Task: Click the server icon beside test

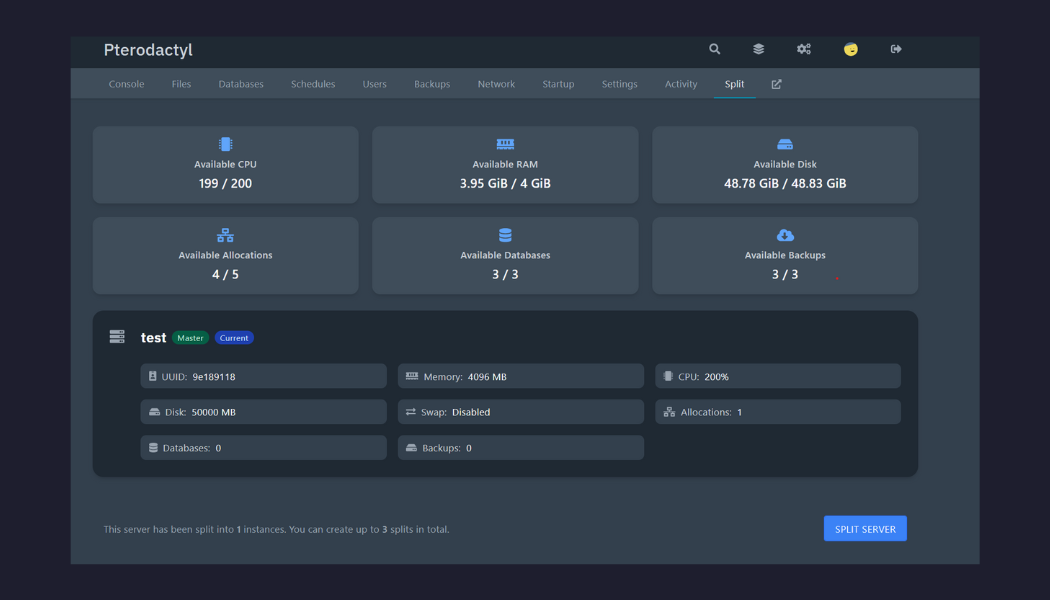Action: 117,336
